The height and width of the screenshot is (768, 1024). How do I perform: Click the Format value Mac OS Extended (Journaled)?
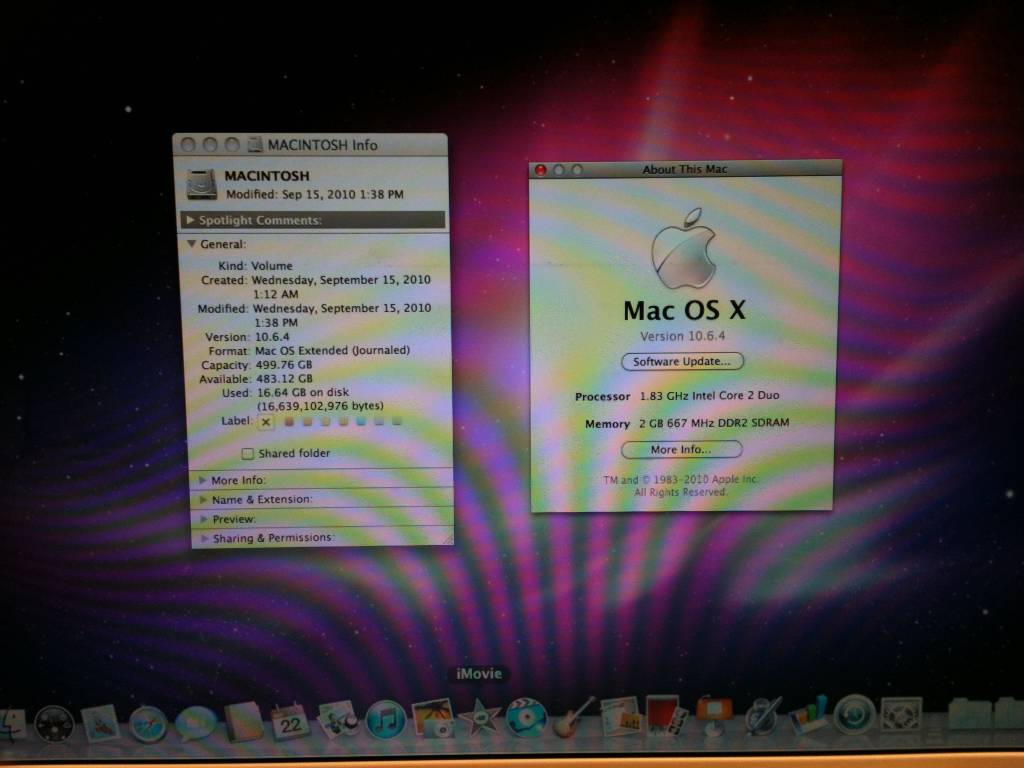point(332,350)
